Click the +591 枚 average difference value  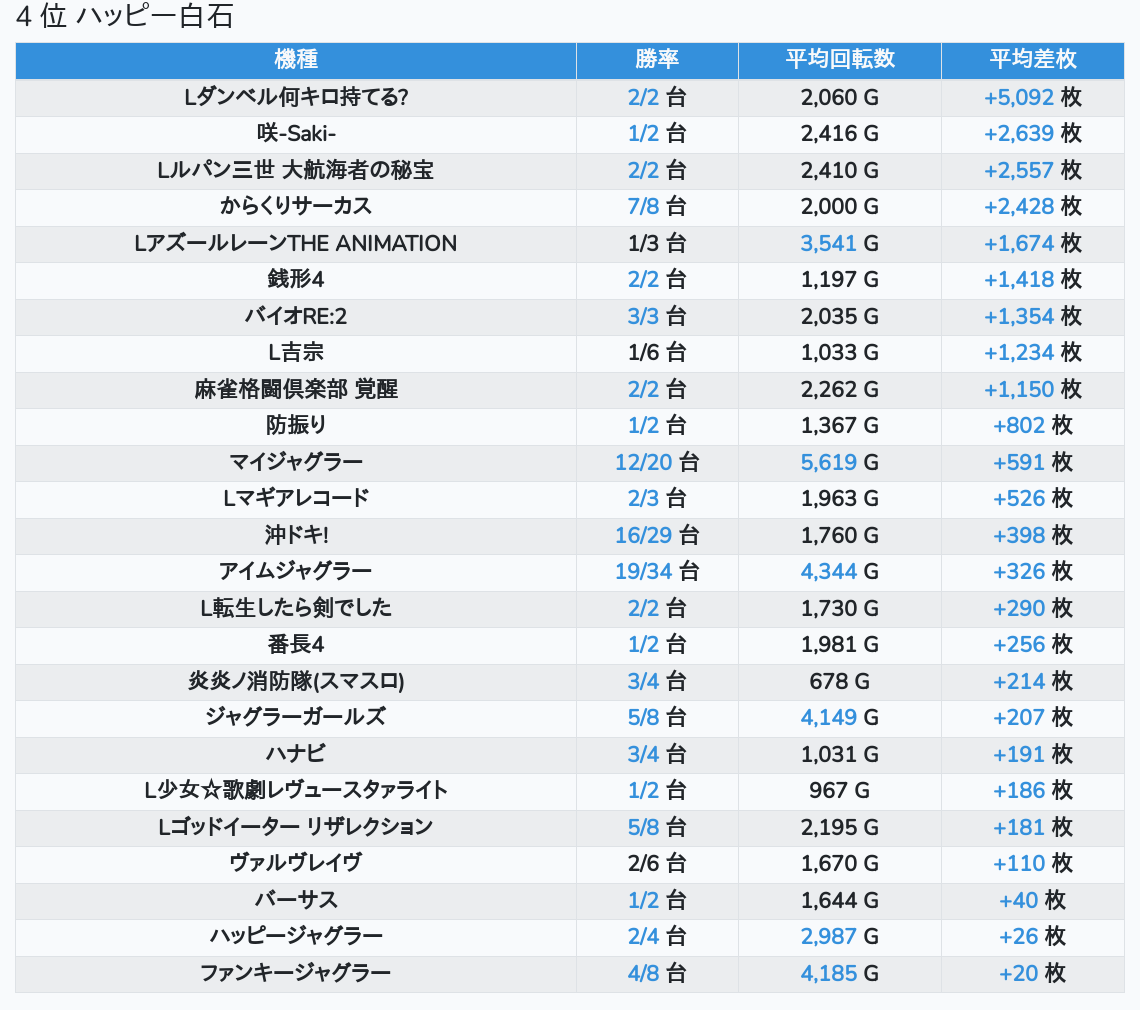[x=1032, y=462]
